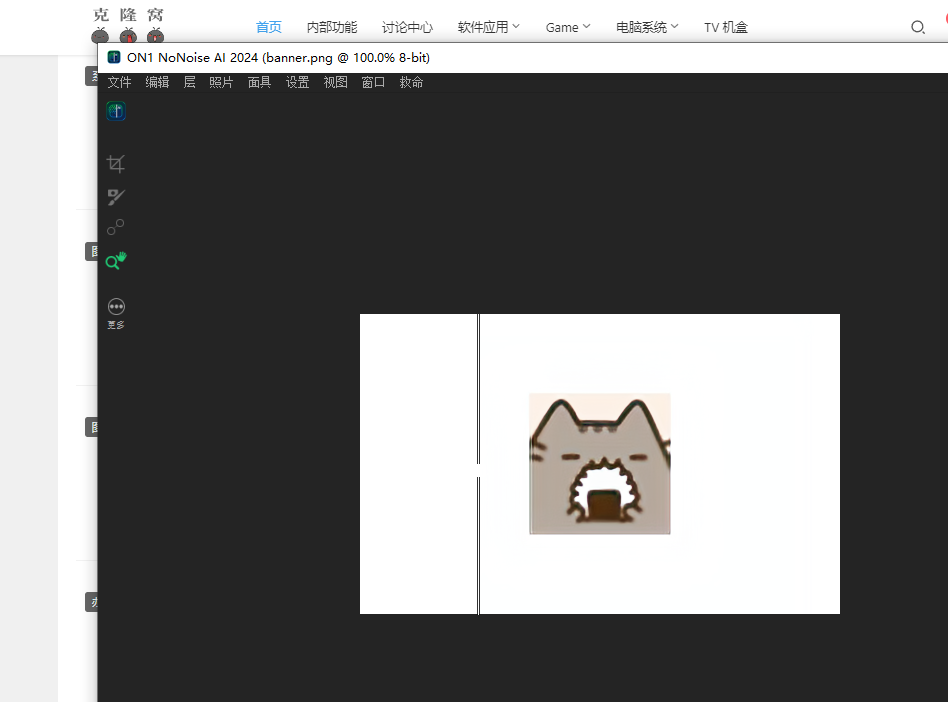Select the Retouch brush tool
The width and height of the screenshot is (948, 702).
coord(115,197)
